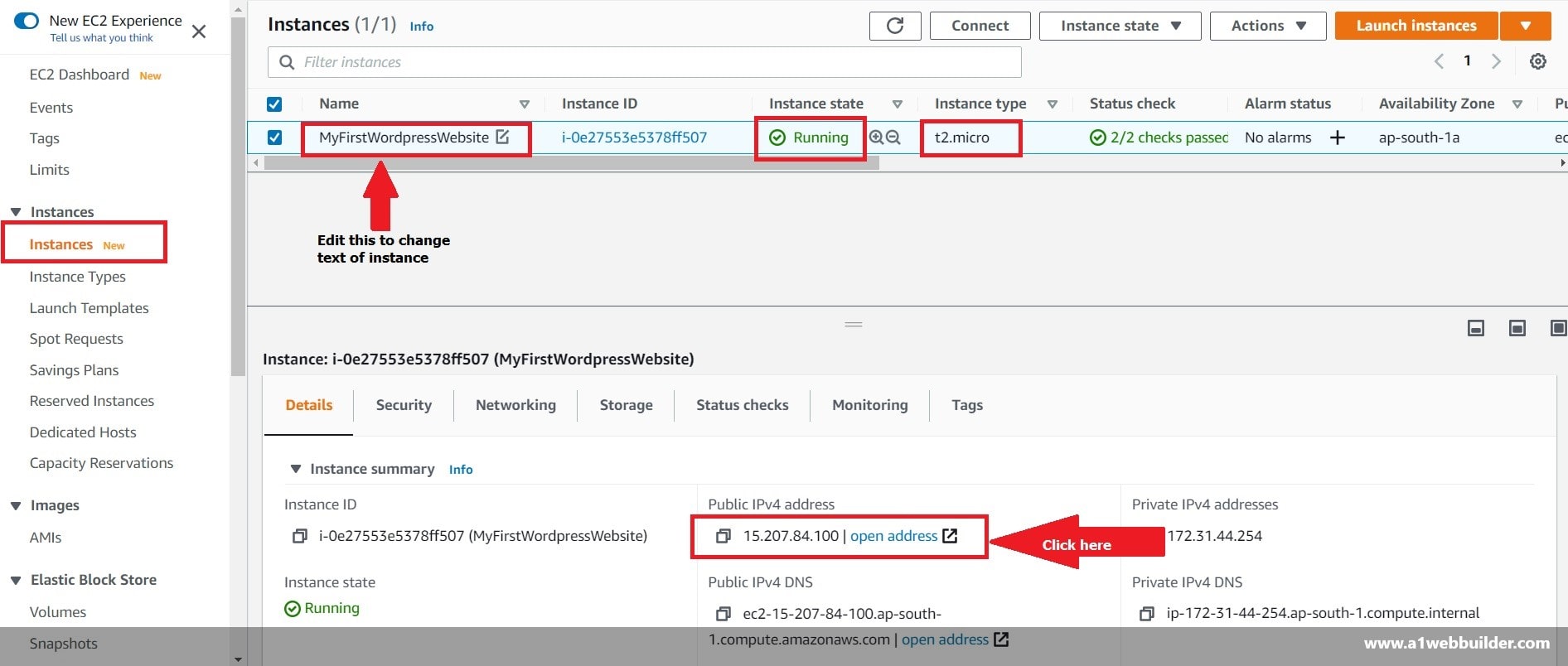Click the search magnifier icon in filter box
The image size is (1568, 666).
pos(288,62)
